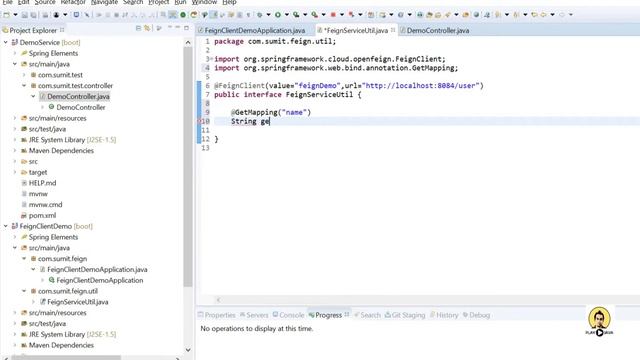The width and height of the screenshot is (640, 360).
Task: Click the Project Explorer scroll-down arrow
Action: pyautogui.click(x=188, y=350)
